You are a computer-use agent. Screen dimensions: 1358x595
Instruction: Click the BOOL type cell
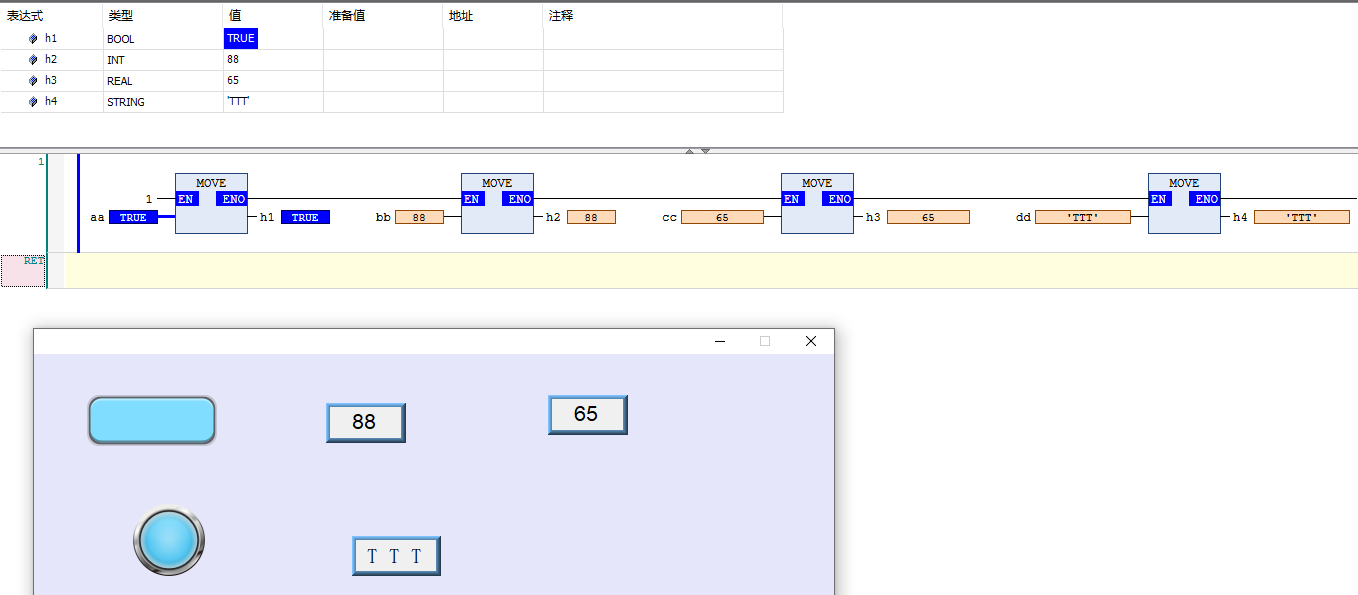tap(120, 39)
